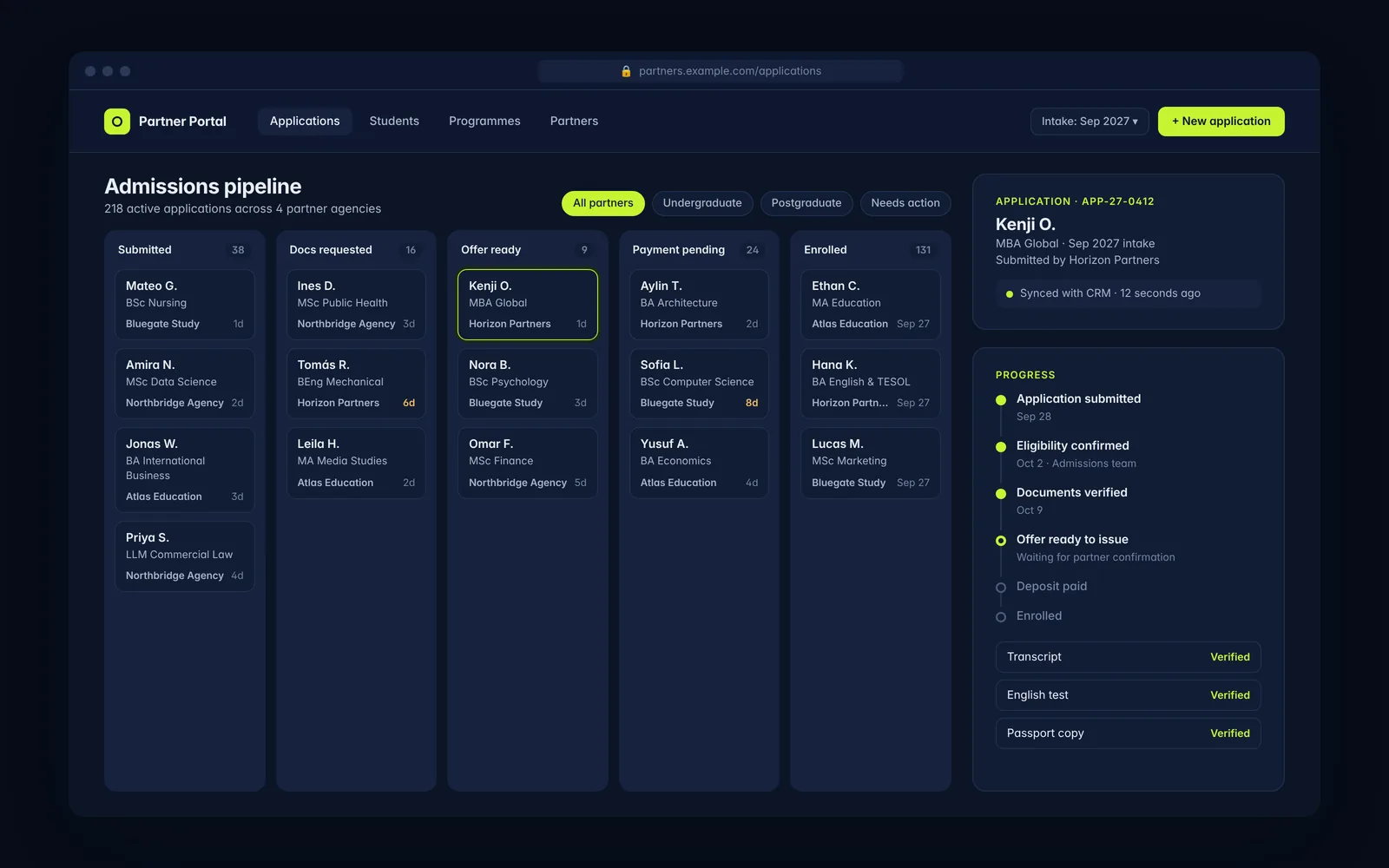Image resolution: width=1389 pixels, height=868 pixels.
Task: Click the Payment pending column header
Action: 679,250
